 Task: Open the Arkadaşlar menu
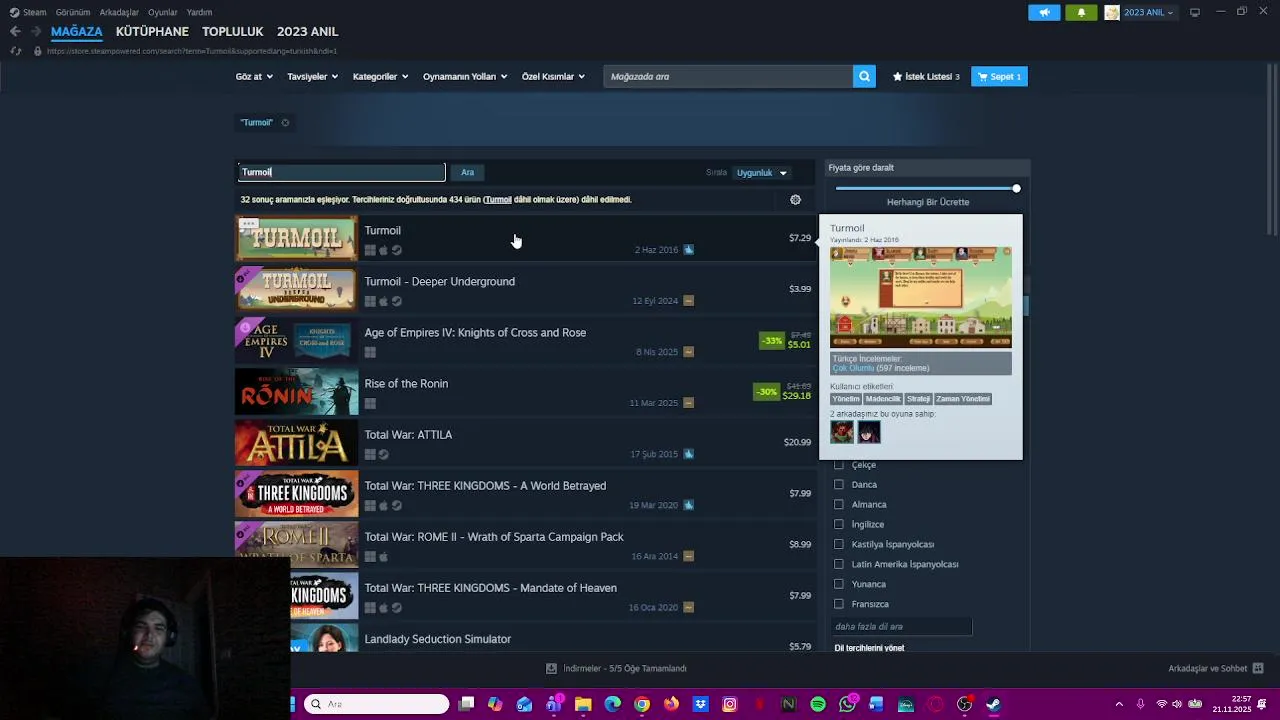coord(119,12)
